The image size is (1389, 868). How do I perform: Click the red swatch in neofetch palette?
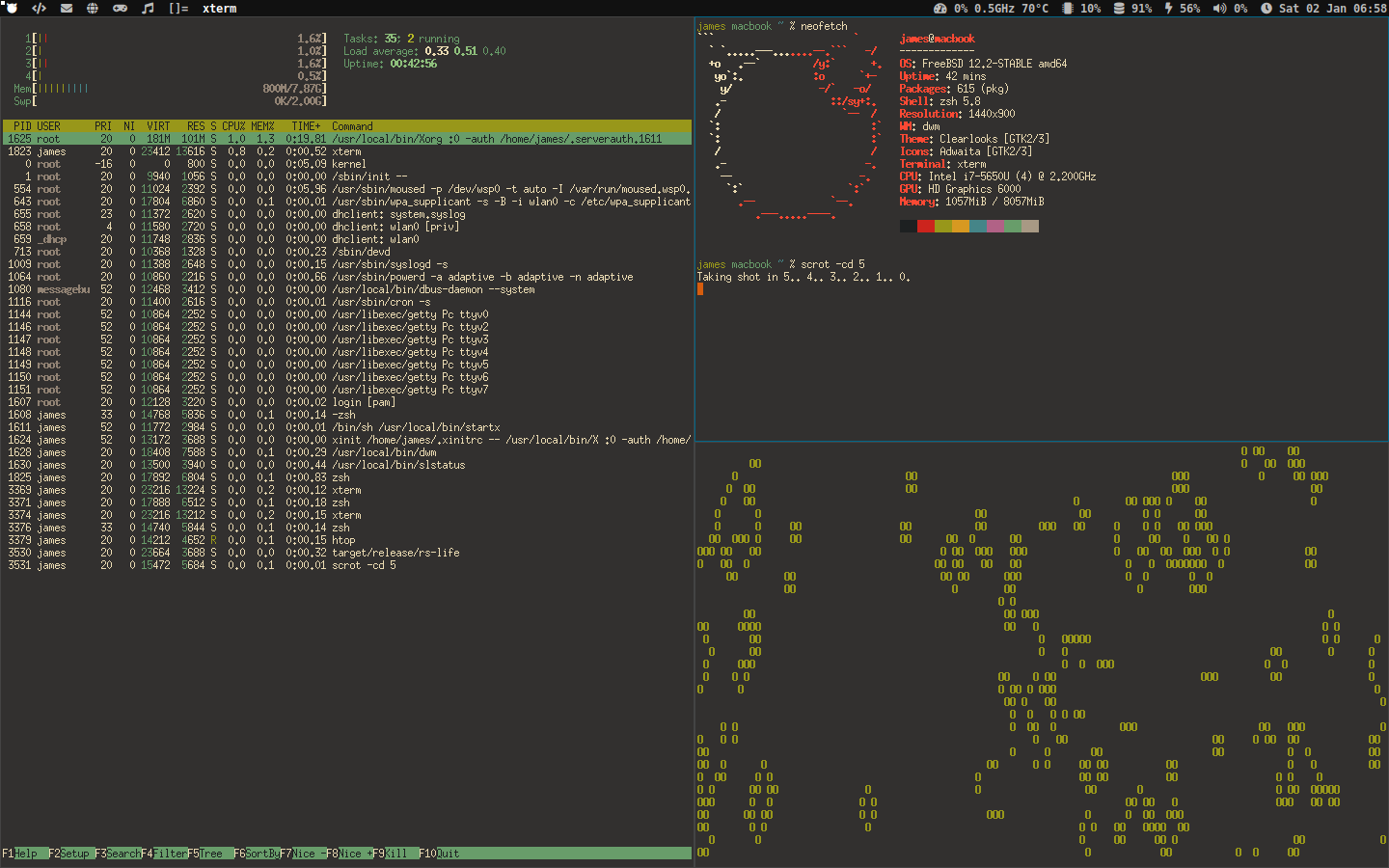coord(926,227)
